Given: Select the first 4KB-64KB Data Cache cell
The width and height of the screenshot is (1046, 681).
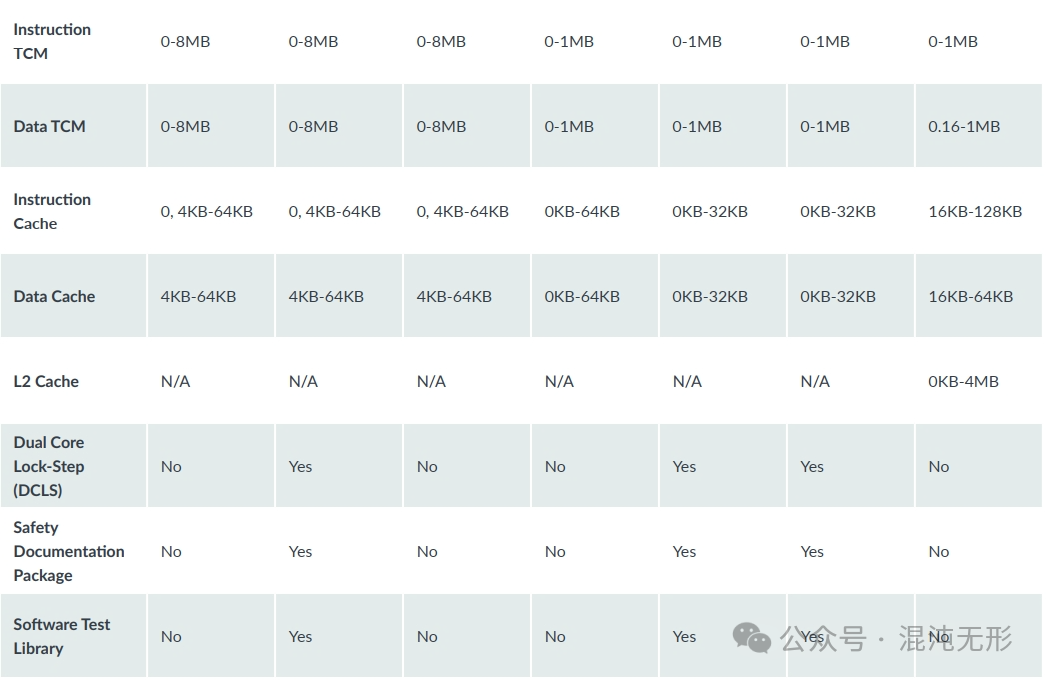Looking at the screenshot, I should coord(198,296).
